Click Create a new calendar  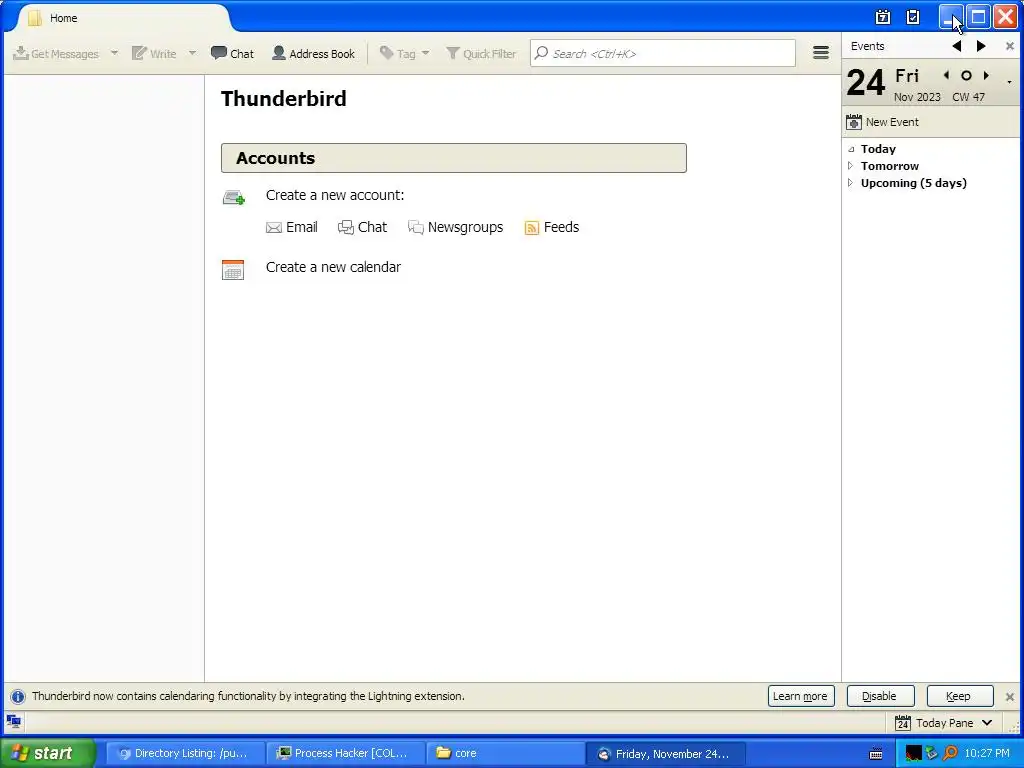[x=333, y=267]
